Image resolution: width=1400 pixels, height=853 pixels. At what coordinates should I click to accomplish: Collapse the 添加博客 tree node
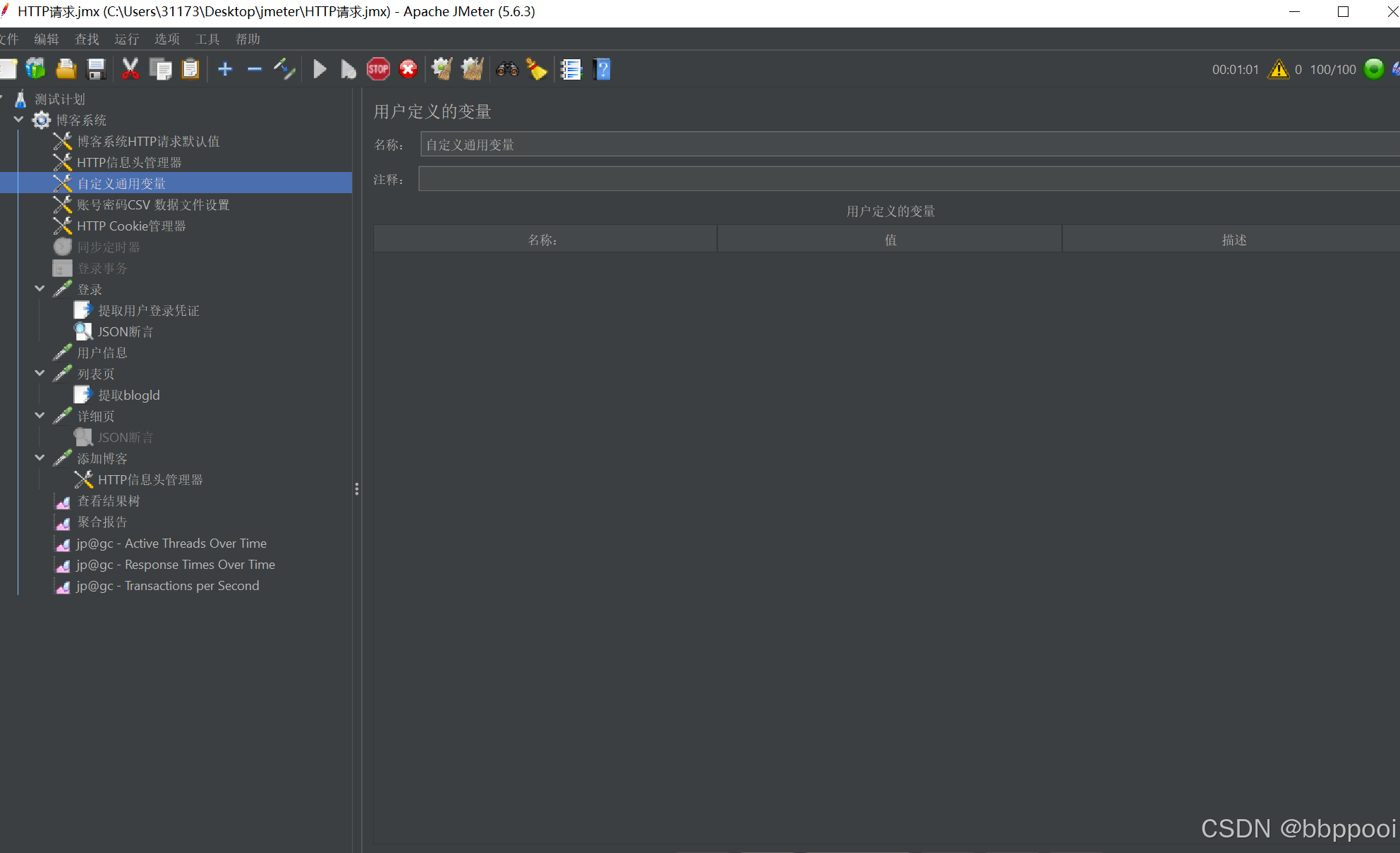(40, 458)
